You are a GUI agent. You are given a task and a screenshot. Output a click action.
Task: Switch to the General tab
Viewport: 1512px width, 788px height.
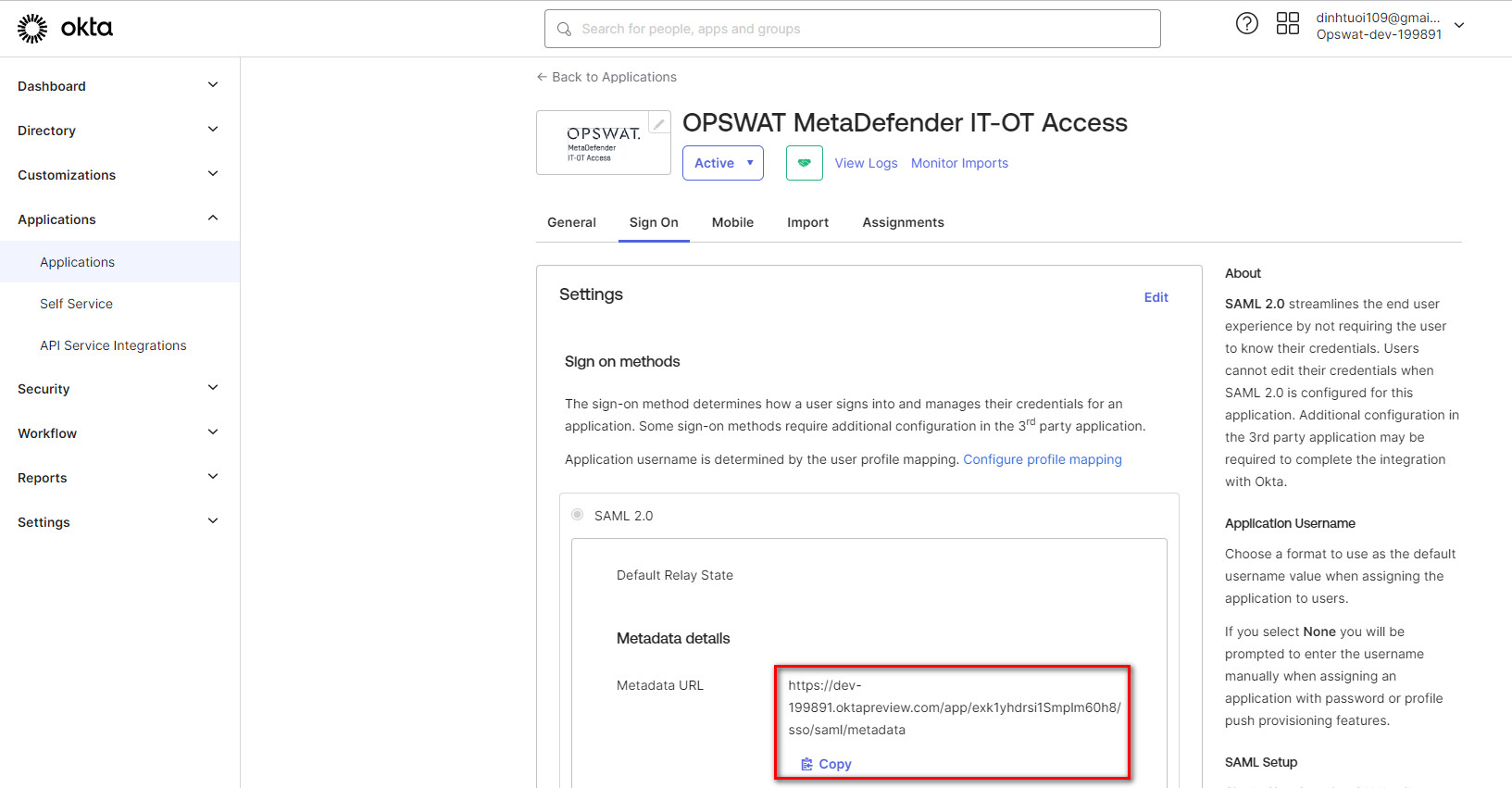point(571,222)
